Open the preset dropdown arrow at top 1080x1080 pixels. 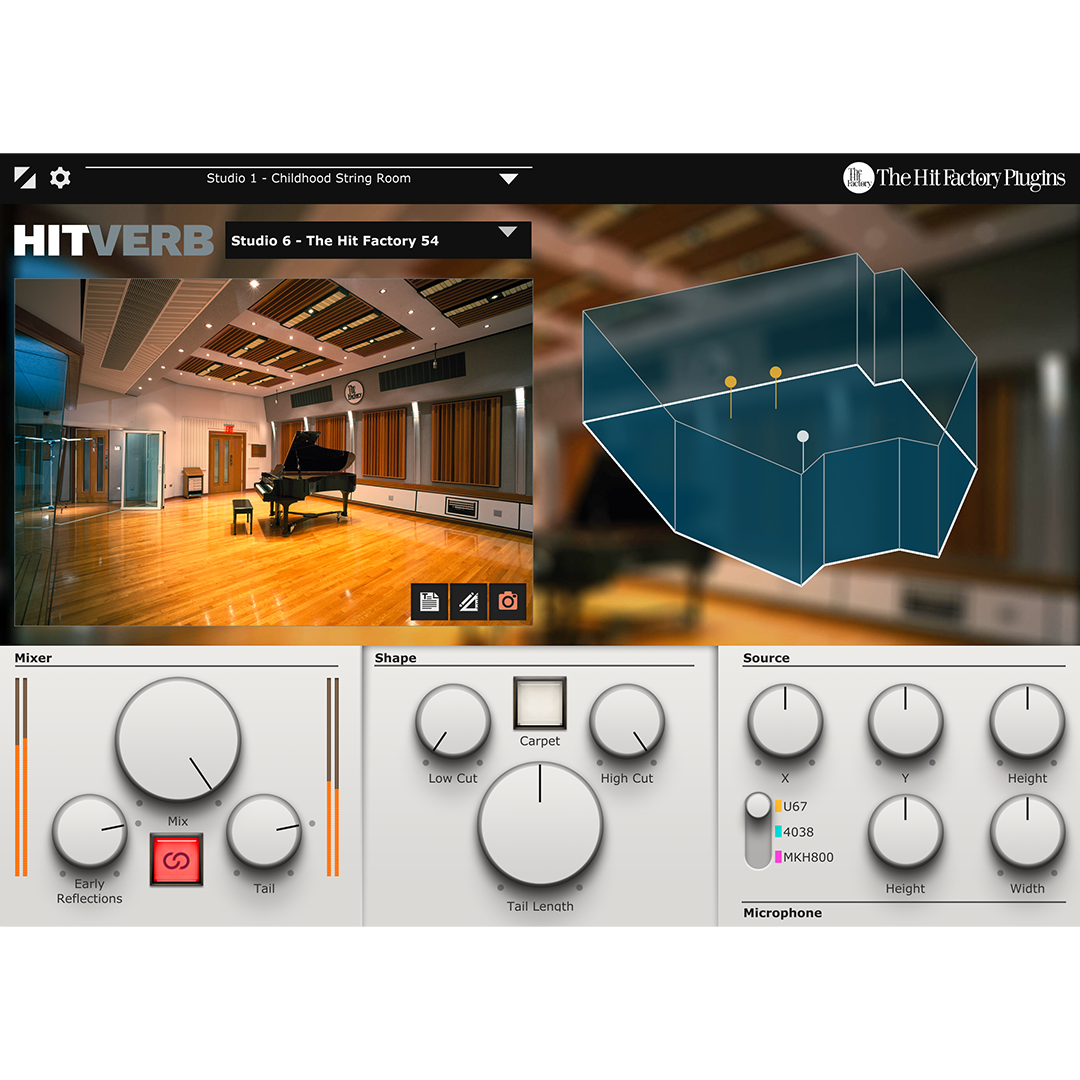point(509,179)
